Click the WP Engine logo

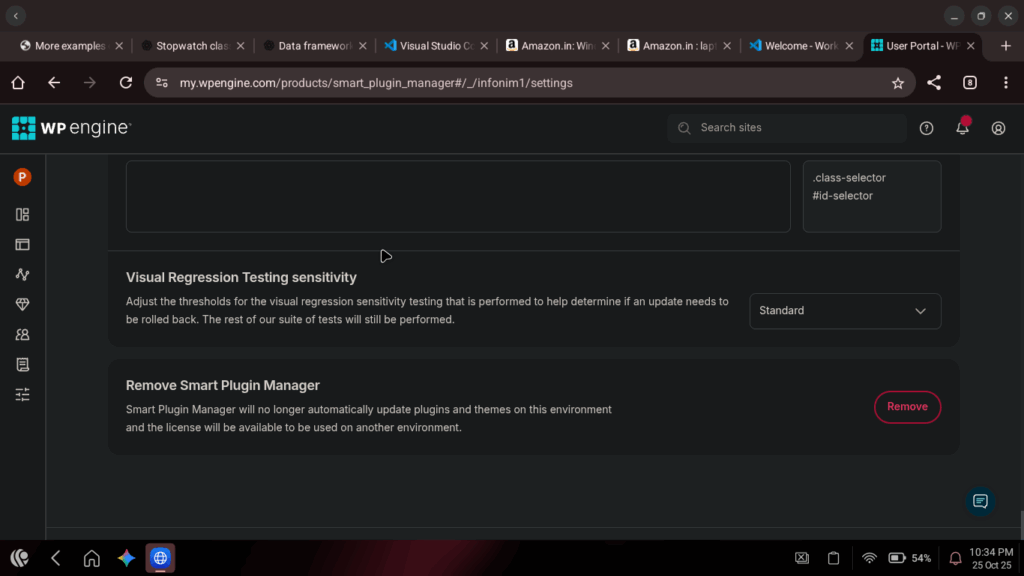pyautogui.click(x=71, y=128)
